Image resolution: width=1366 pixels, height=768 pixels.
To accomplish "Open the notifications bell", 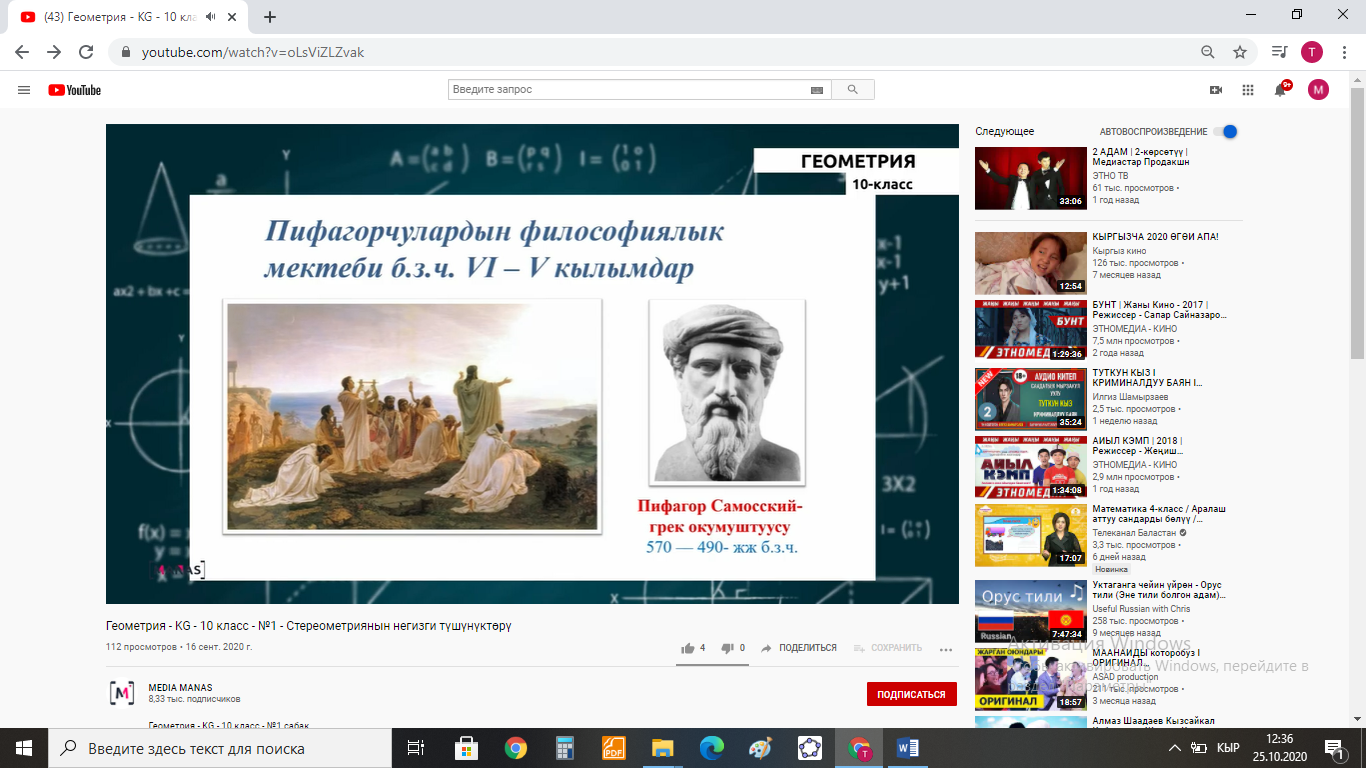I will click(1281, 89).
